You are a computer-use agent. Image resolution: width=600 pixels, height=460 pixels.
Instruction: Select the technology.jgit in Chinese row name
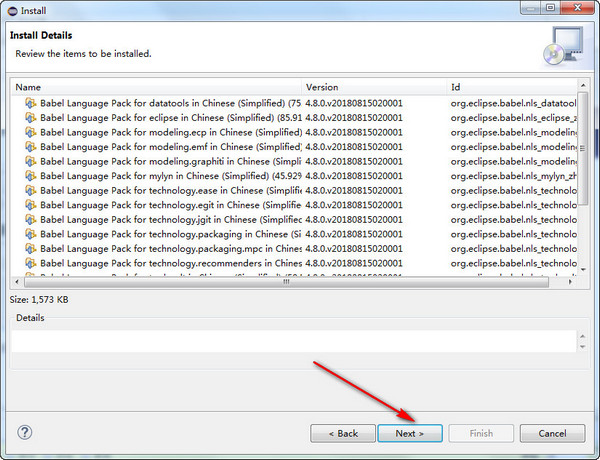tap(170, 220)
